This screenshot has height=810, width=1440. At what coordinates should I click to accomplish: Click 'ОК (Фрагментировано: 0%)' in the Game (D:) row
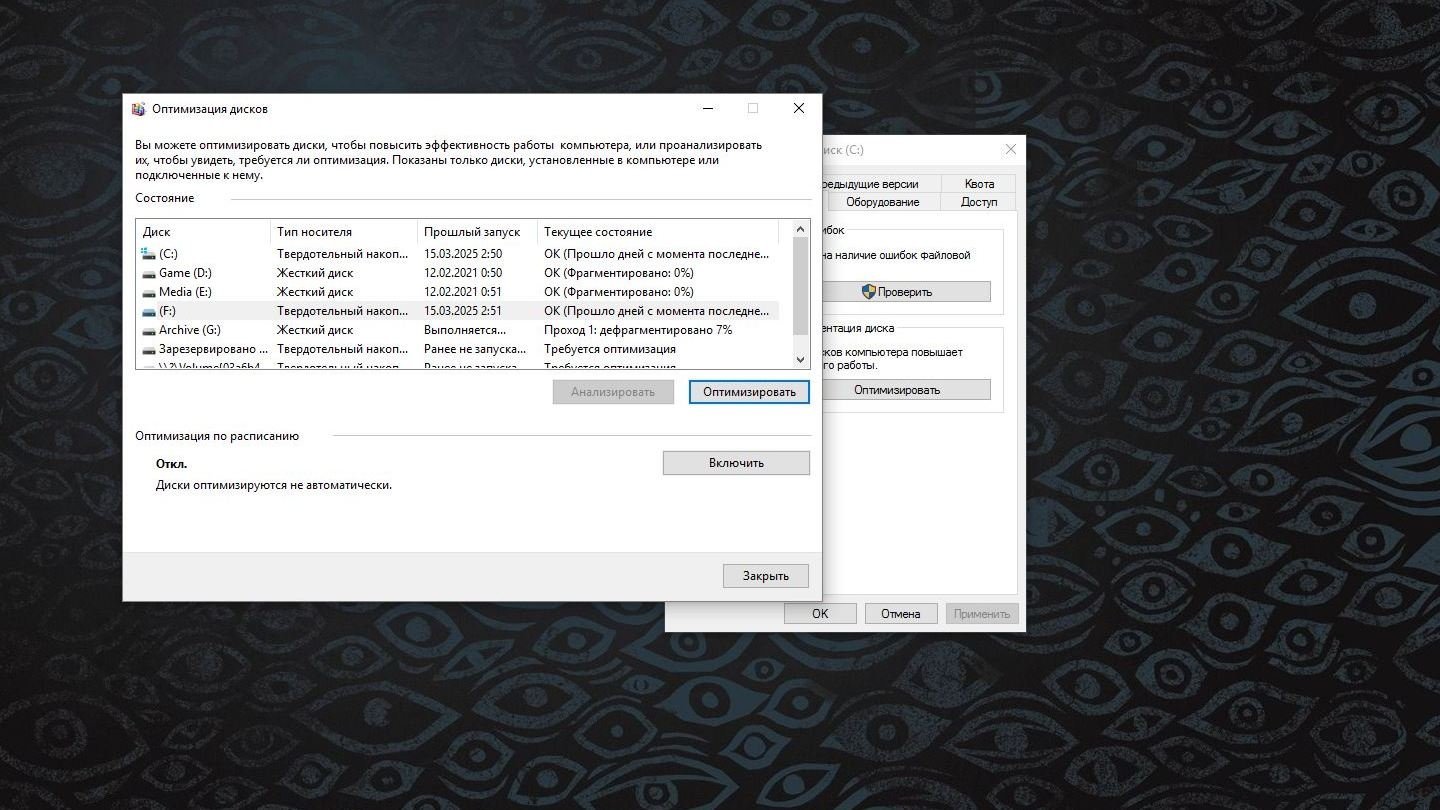[x=619, y=273]
